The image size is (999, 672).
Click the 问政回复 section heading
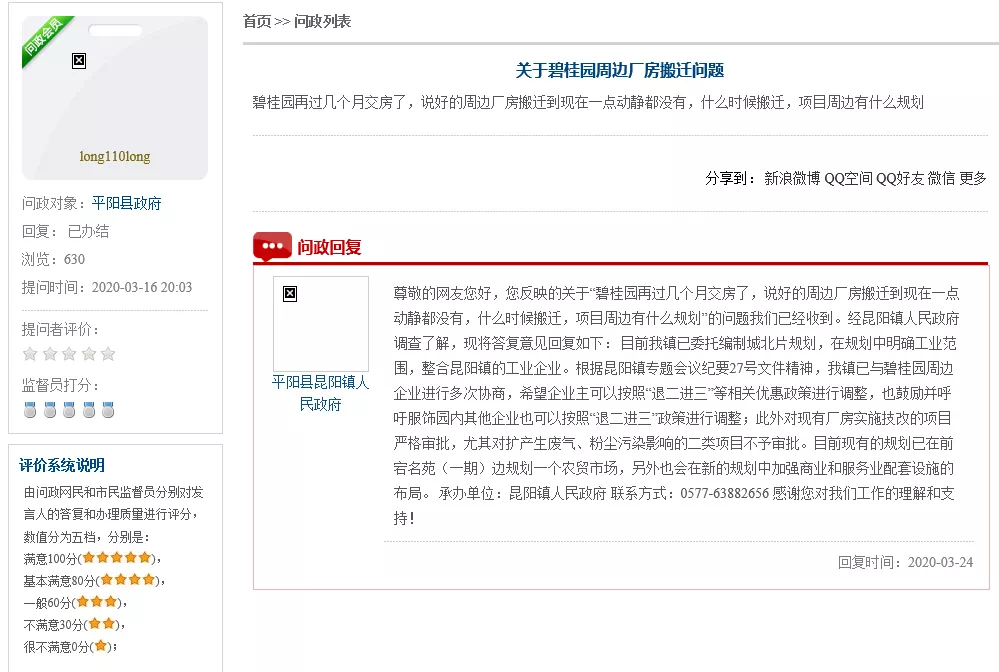pos(329,247)
